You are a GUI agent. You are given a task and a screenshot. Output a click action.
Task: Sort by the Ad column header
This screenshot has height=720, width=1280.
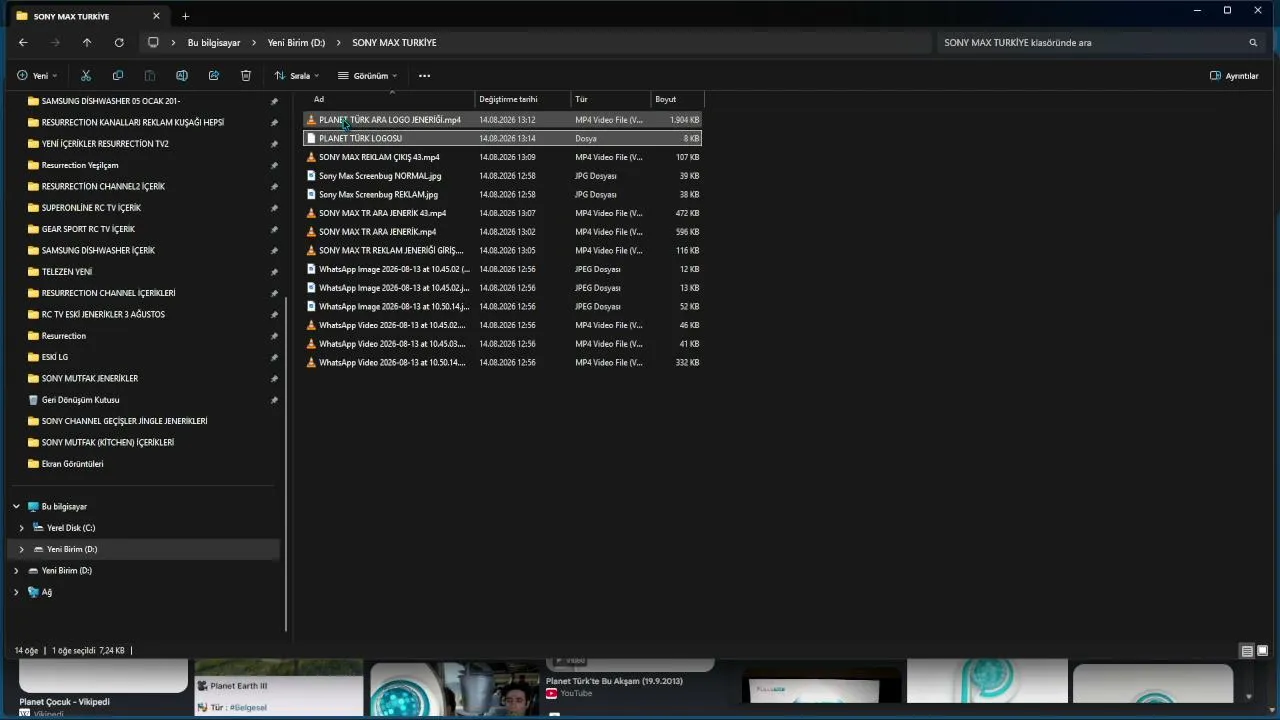pos(388,99)
